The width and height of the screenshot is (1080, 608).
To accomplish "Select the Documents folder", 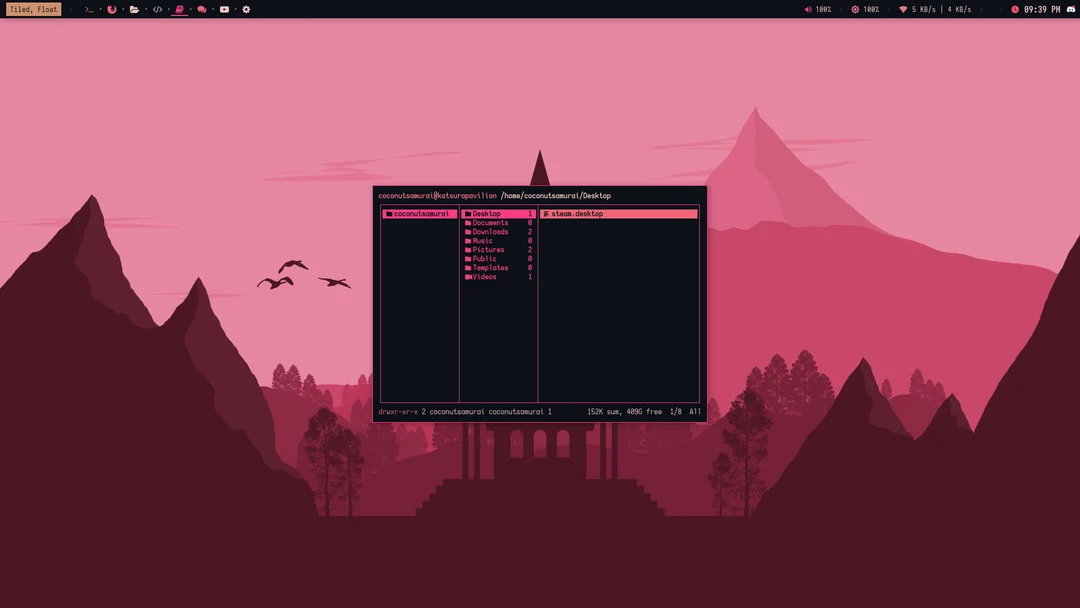I will point(489,222).
